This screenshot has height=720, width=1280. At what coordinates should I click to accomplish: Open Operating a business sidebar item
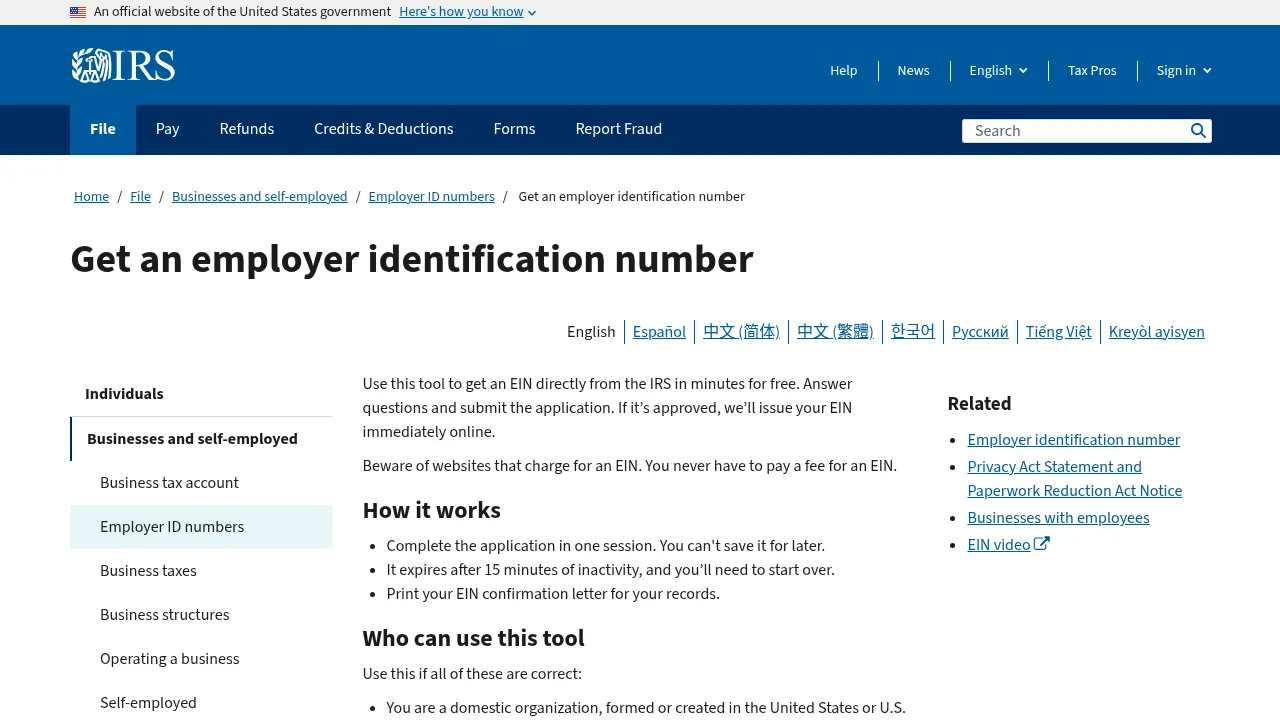point(201,659)
